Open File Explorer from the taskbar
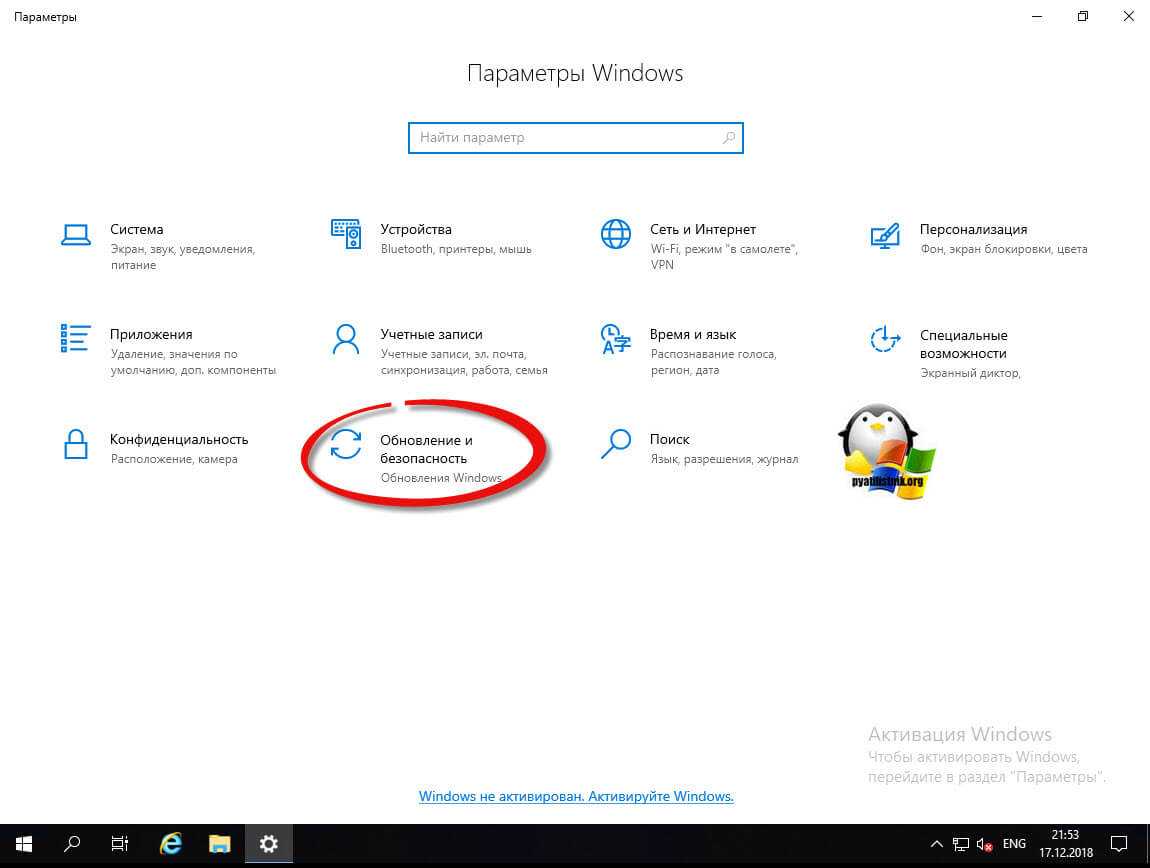 click(220, 845)
